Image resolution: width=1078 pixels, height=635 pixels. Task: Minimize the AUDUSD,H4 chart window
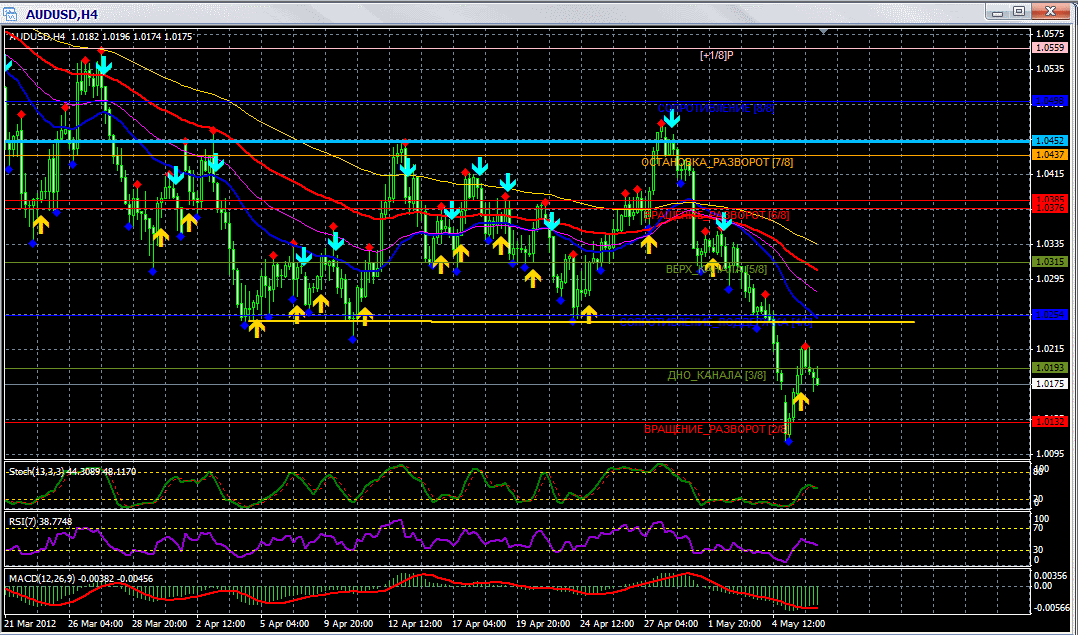pyautogui.click(x=997, y=11)
